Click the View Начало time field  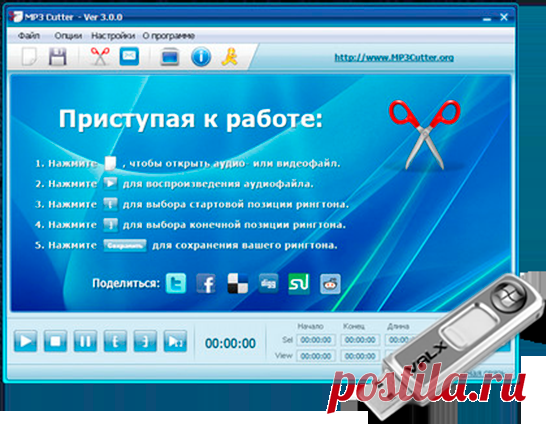316,356
